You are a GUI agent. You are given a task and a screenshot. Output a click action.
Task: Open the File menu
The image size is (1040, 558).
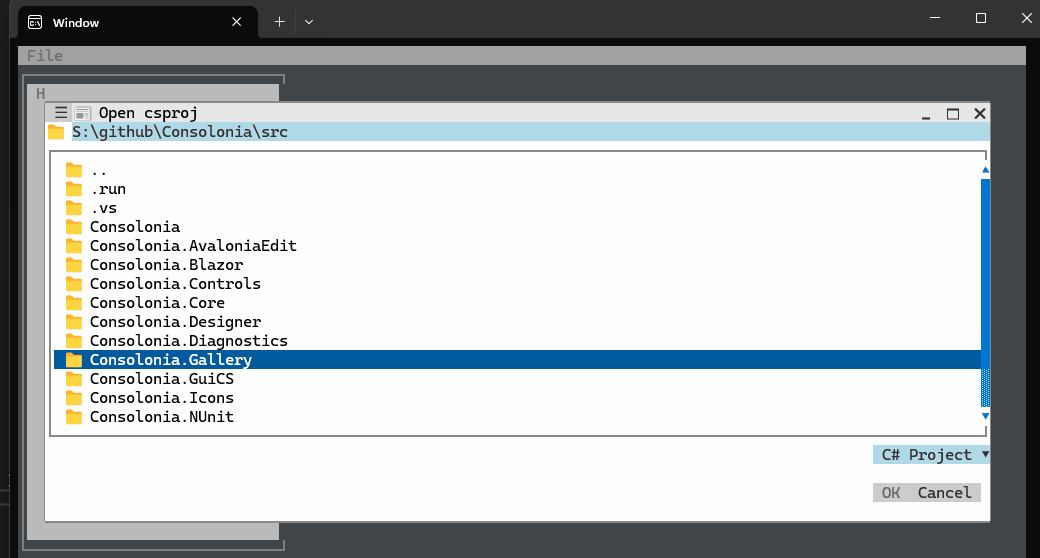[x=45, y=56]
